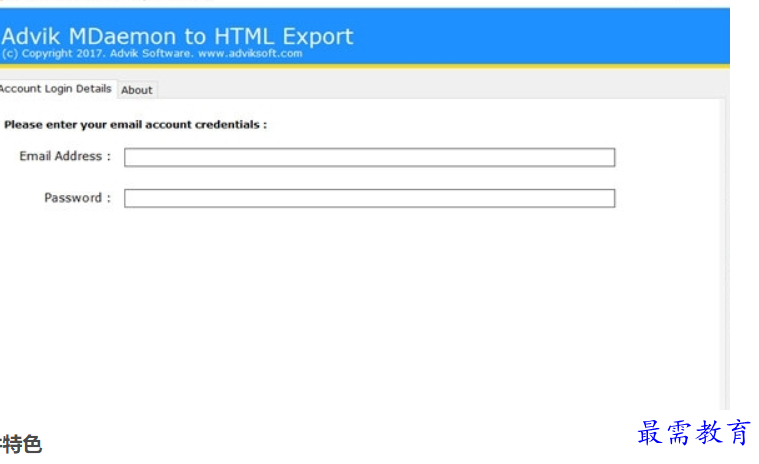Click the copyright line mentioning www.adviksoft.com
The width and height of the screenshot is (759, 464).
pyautogui.click(x=152, y=54)
